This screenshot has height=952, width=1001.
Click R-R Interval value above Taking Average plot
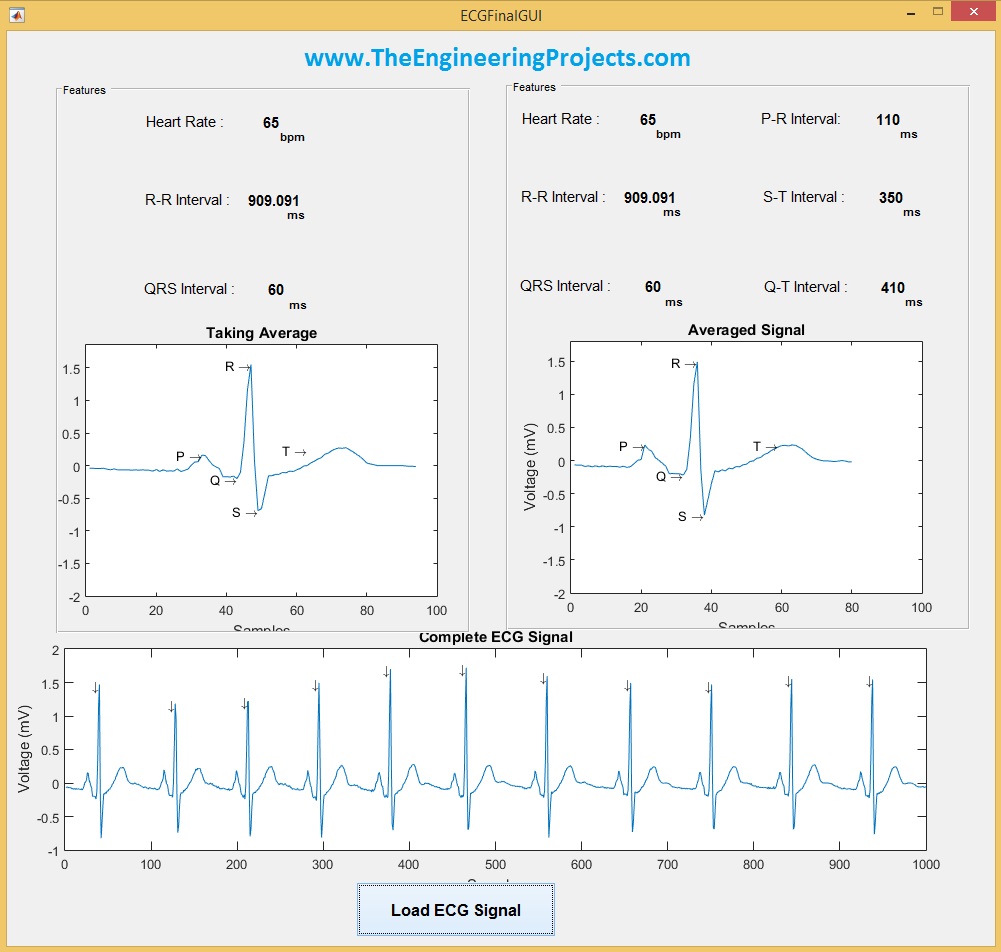click(273, 200)
